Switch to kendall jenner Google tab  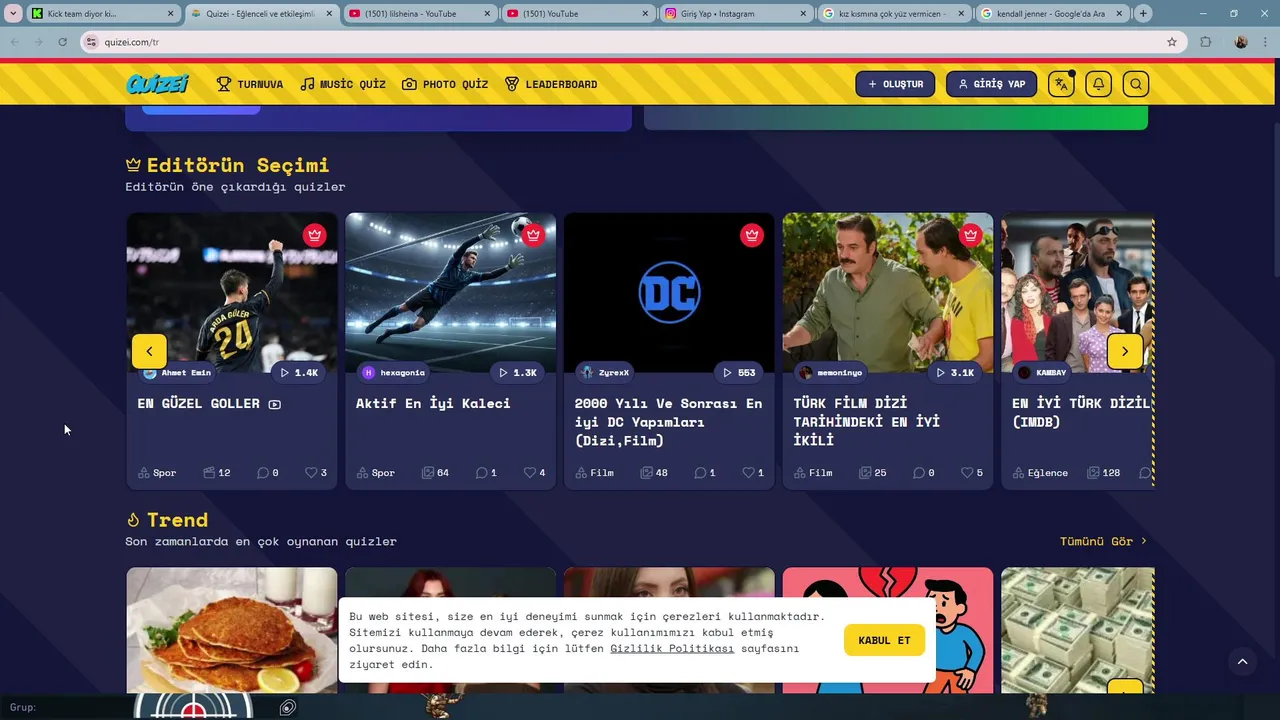point(1051,14)
